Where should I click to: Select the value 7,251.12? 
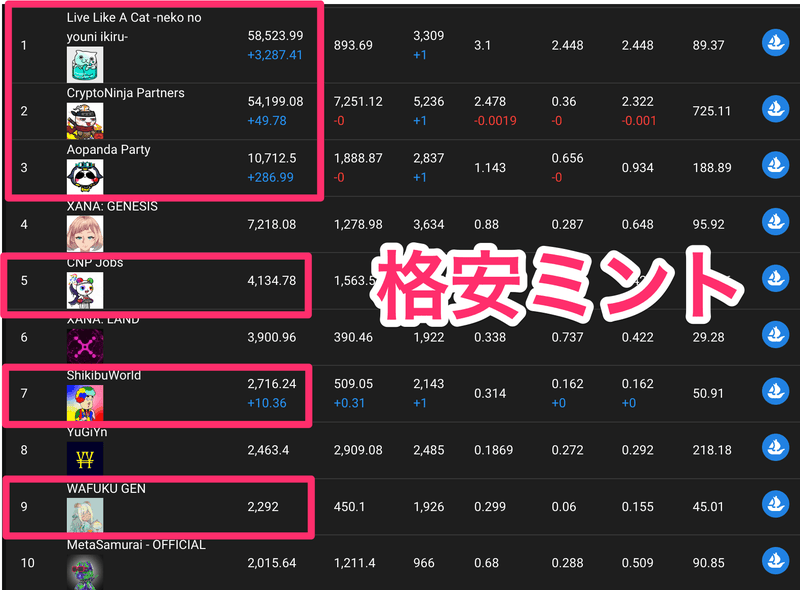(x=358, y=102)
